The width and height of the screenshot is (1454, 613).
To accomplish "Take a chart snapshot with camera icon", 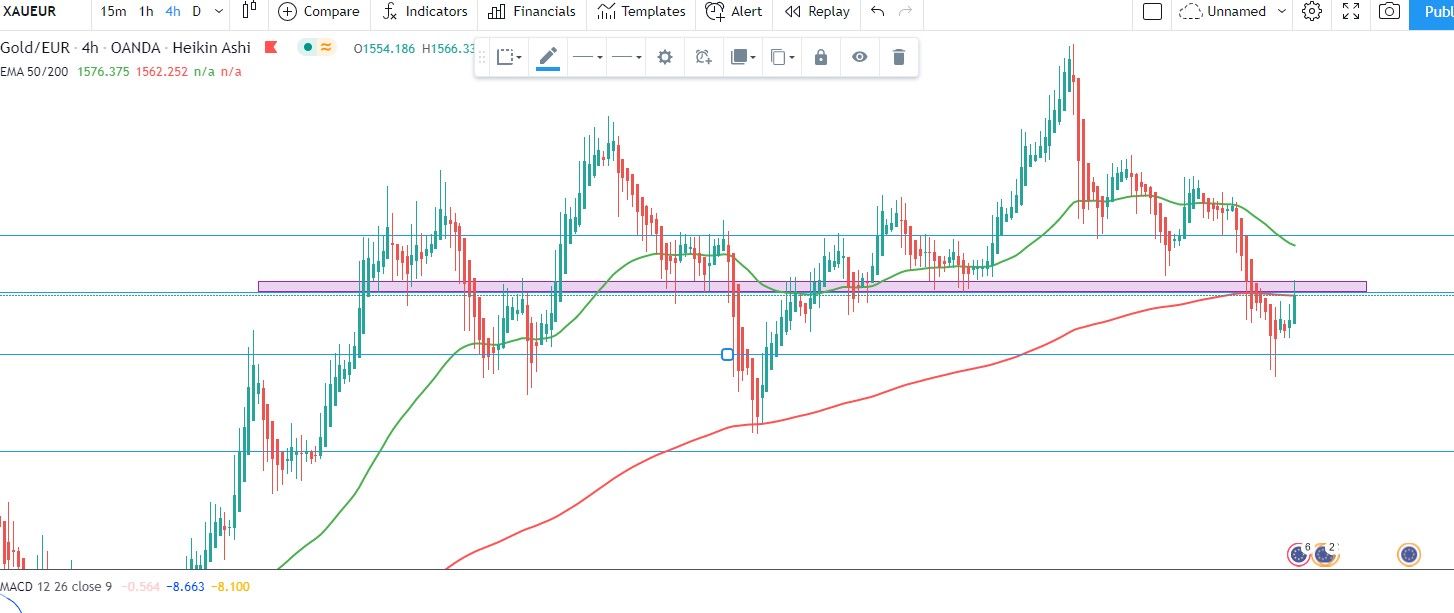I will (x=1389, y=12).
